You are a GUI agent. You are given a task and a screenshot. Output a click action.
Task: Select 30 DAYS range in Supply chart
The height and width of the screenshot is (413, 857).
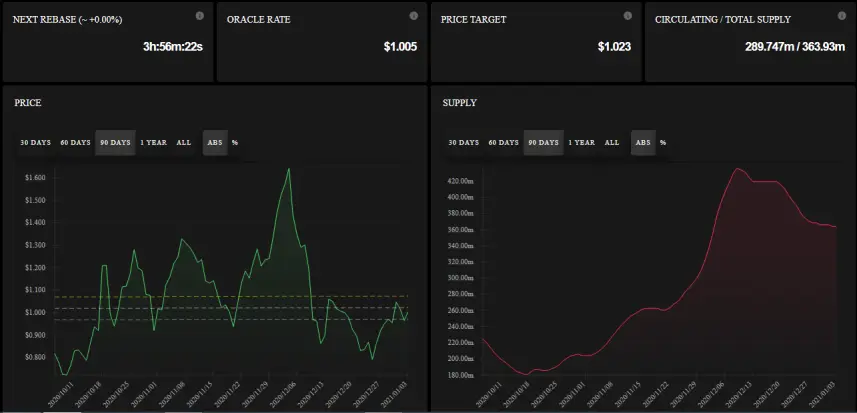(x=463, y=143)
